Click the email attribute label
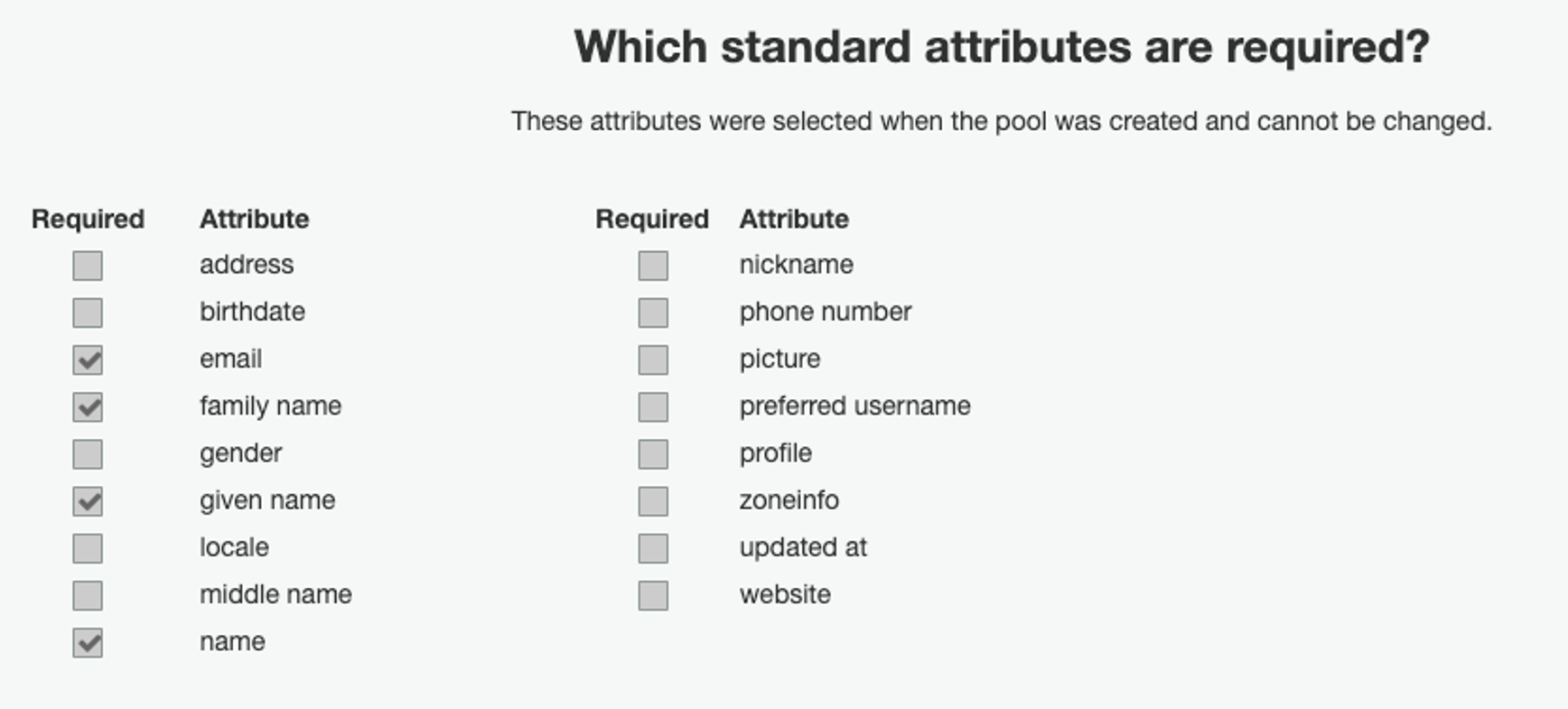The width and height of the screenshot is (1568, 709). (x=230, y=359)
